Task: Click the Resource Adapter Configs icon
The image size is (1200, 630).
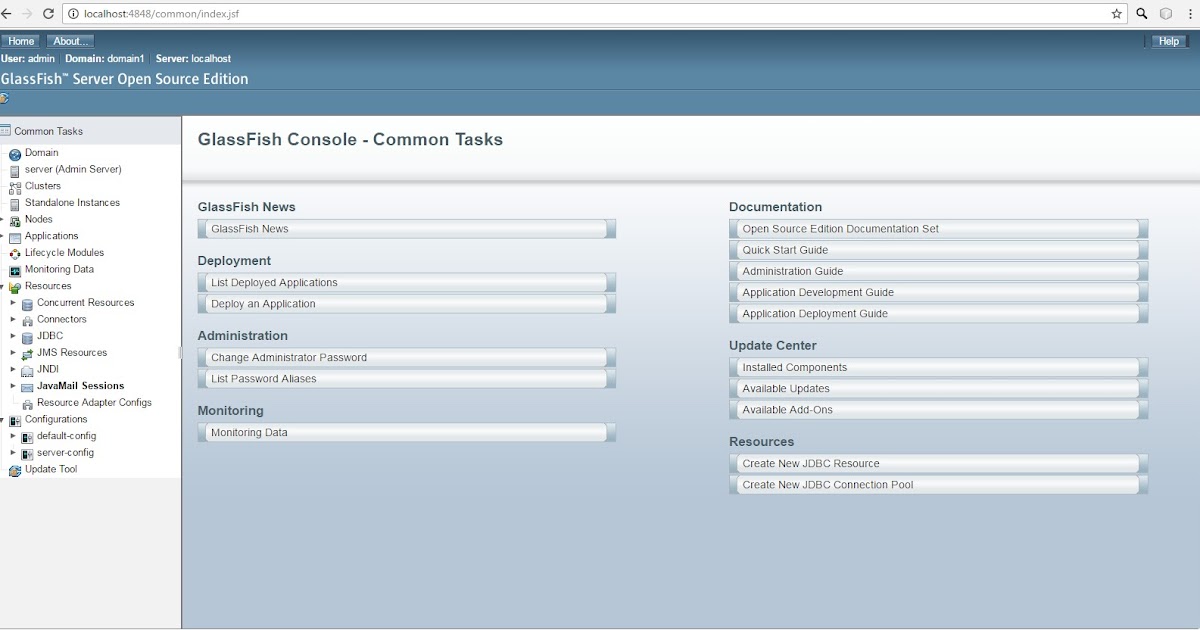Action: click(26, 403)
